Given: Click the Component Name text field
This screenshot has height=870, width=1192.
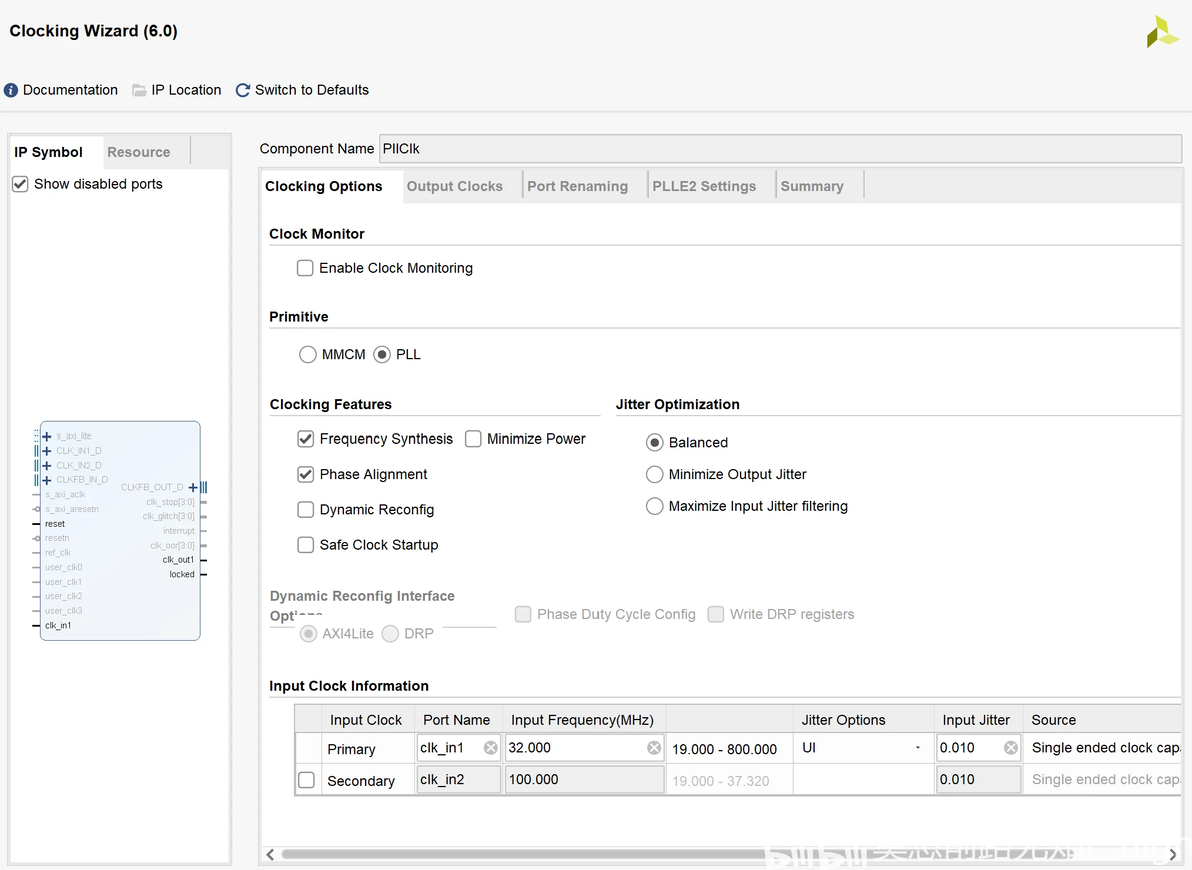Looking at the screenshot, I should point(780,149).
